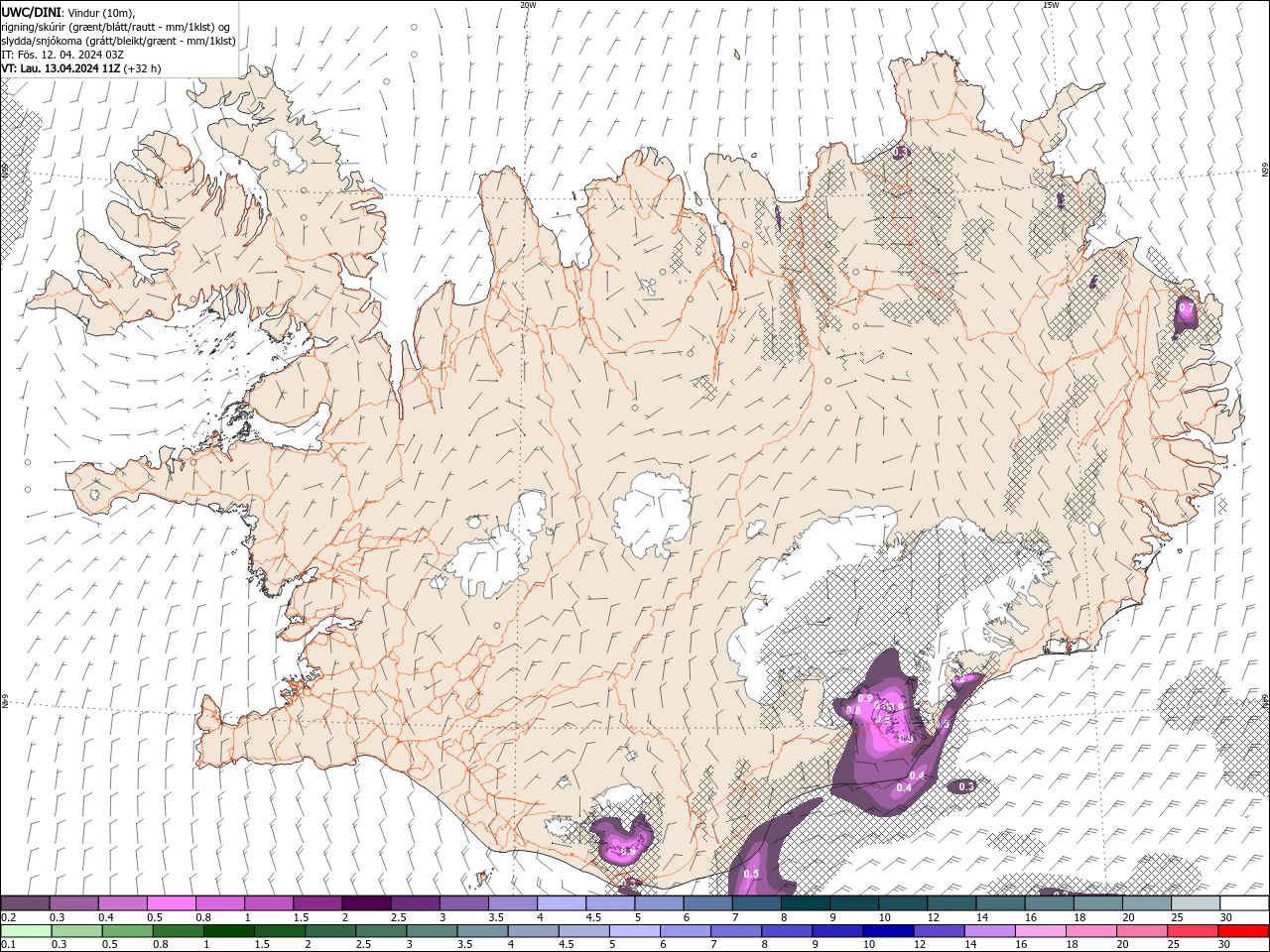Select the snow legend swatch labeled 3
This screenshot has width=1270, height=952.
463,903
